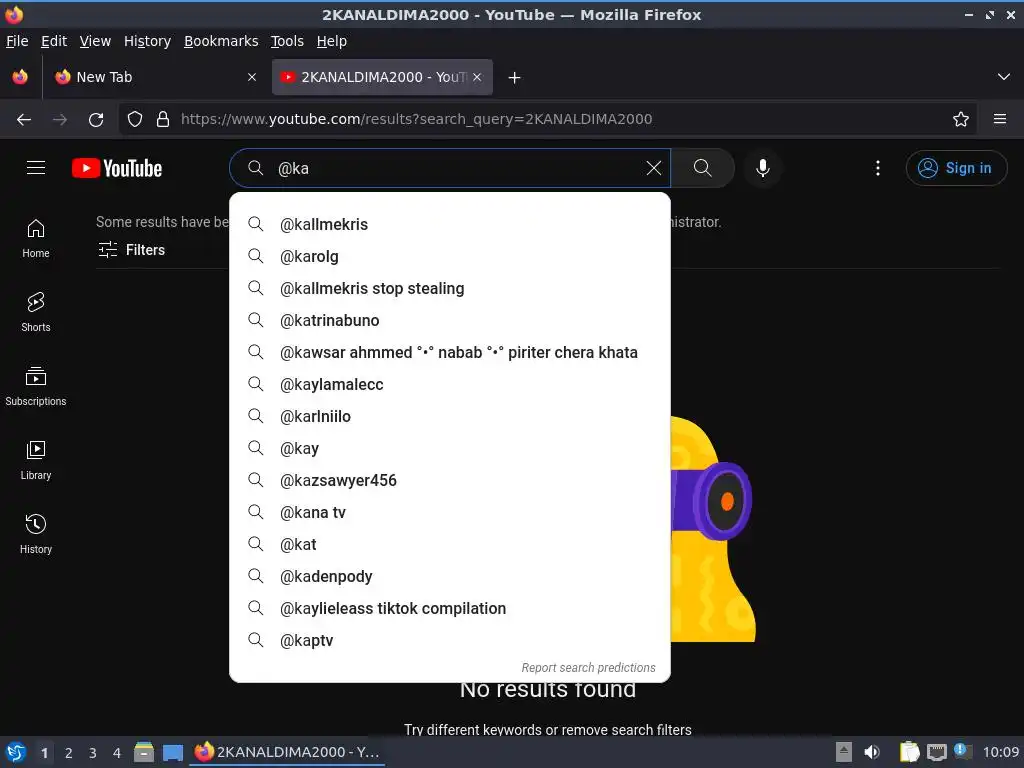Image resolution: width=1024 pixels, height=768 pixels.
Task: Open clipboard manager tray icon
Action: pos(909,752)
